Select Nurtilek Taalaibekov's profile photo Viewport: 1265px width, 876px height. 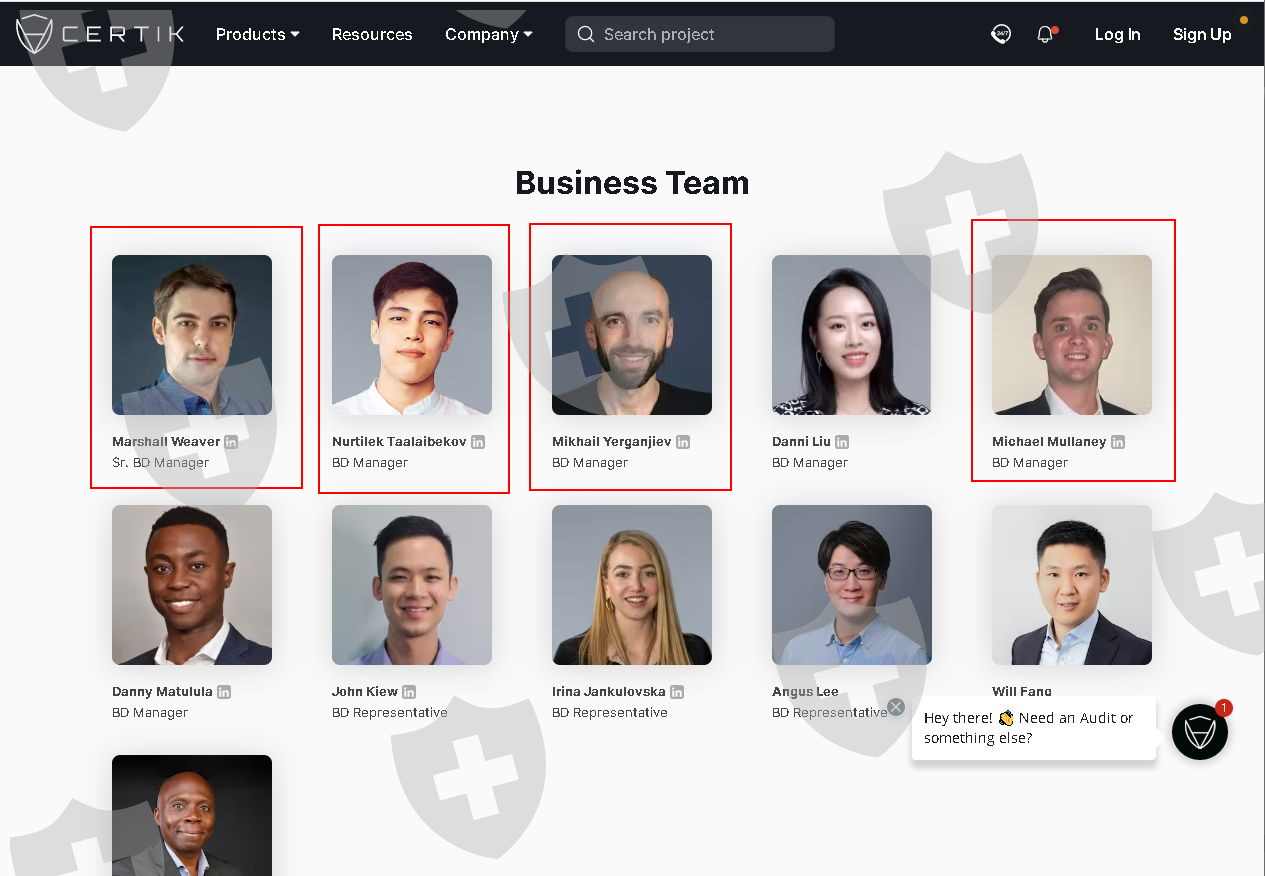point(412,335)
